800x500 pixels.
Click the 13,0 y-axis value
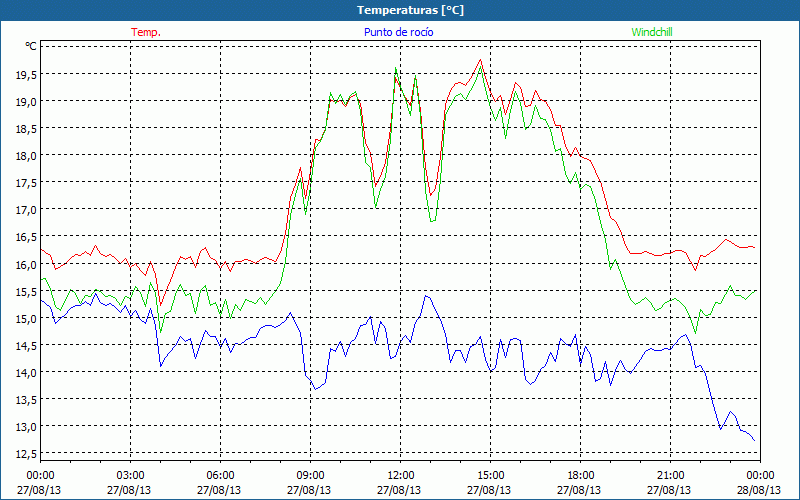[x=26, y=427]
